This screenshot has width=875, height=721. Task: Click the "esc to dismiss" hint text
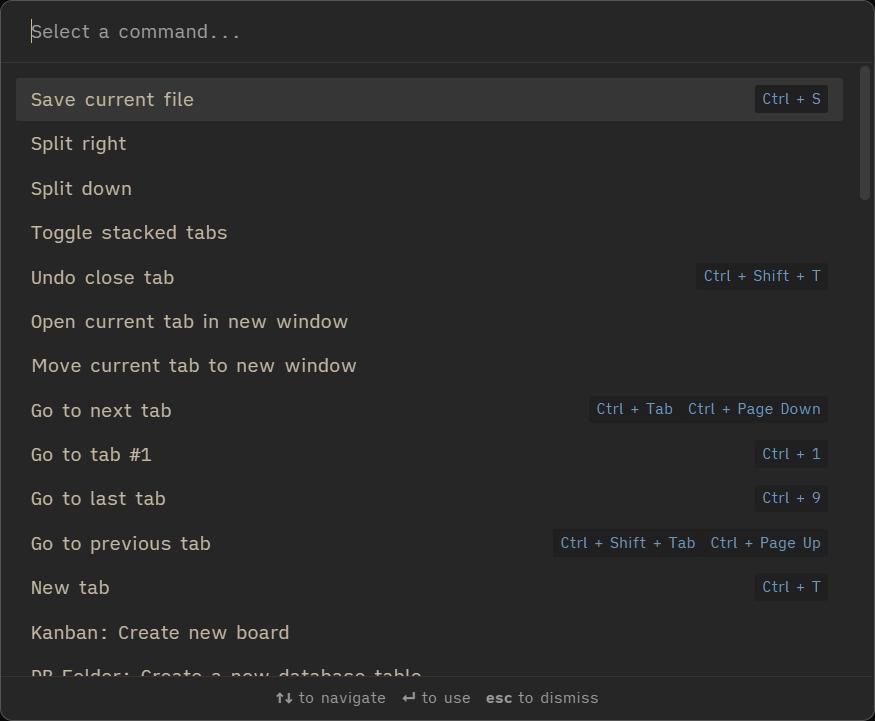[x=542, y=698]
